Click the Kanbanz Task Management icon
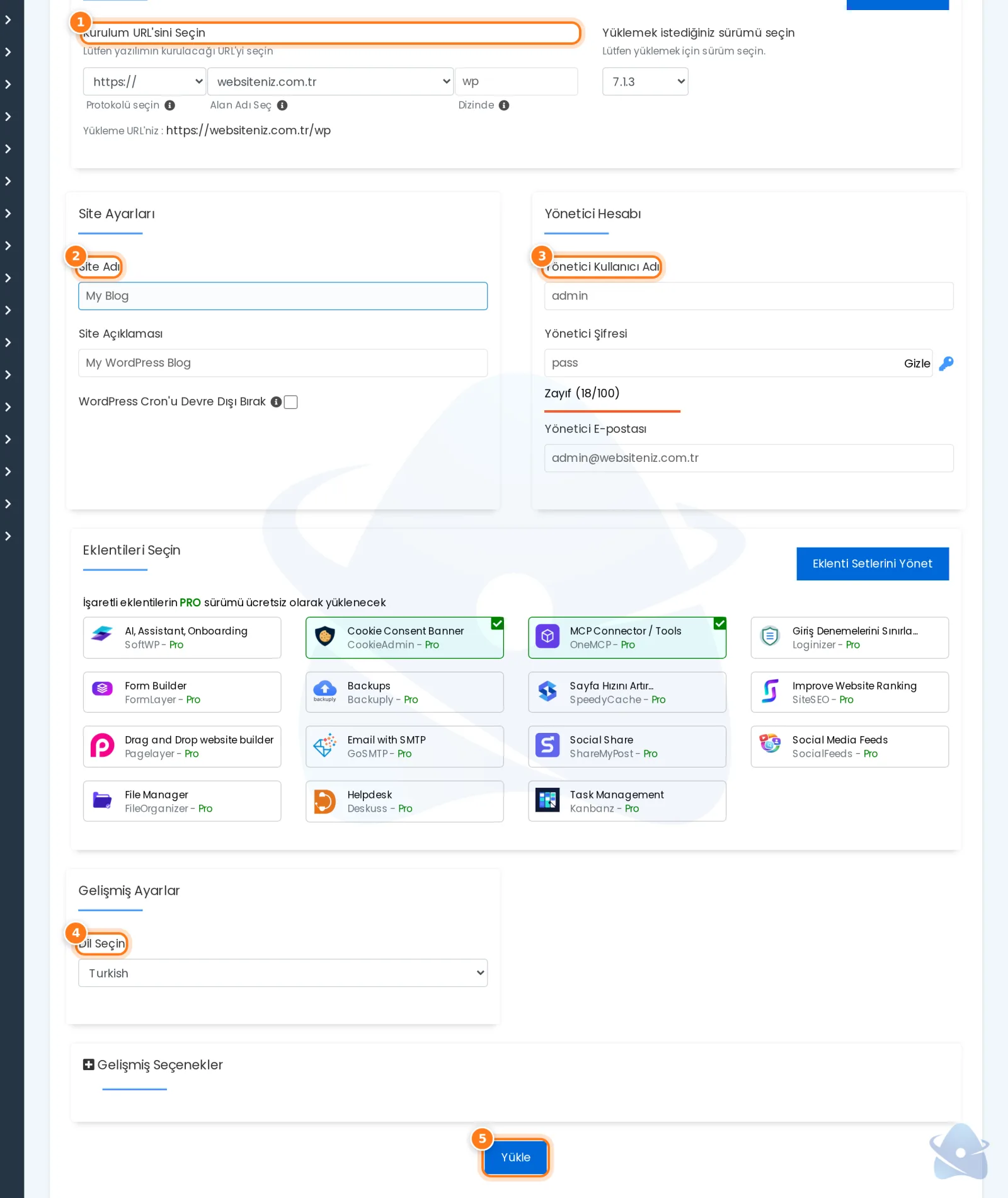This screenshot has width=1008, height=1198. click(x=547, y=800)
